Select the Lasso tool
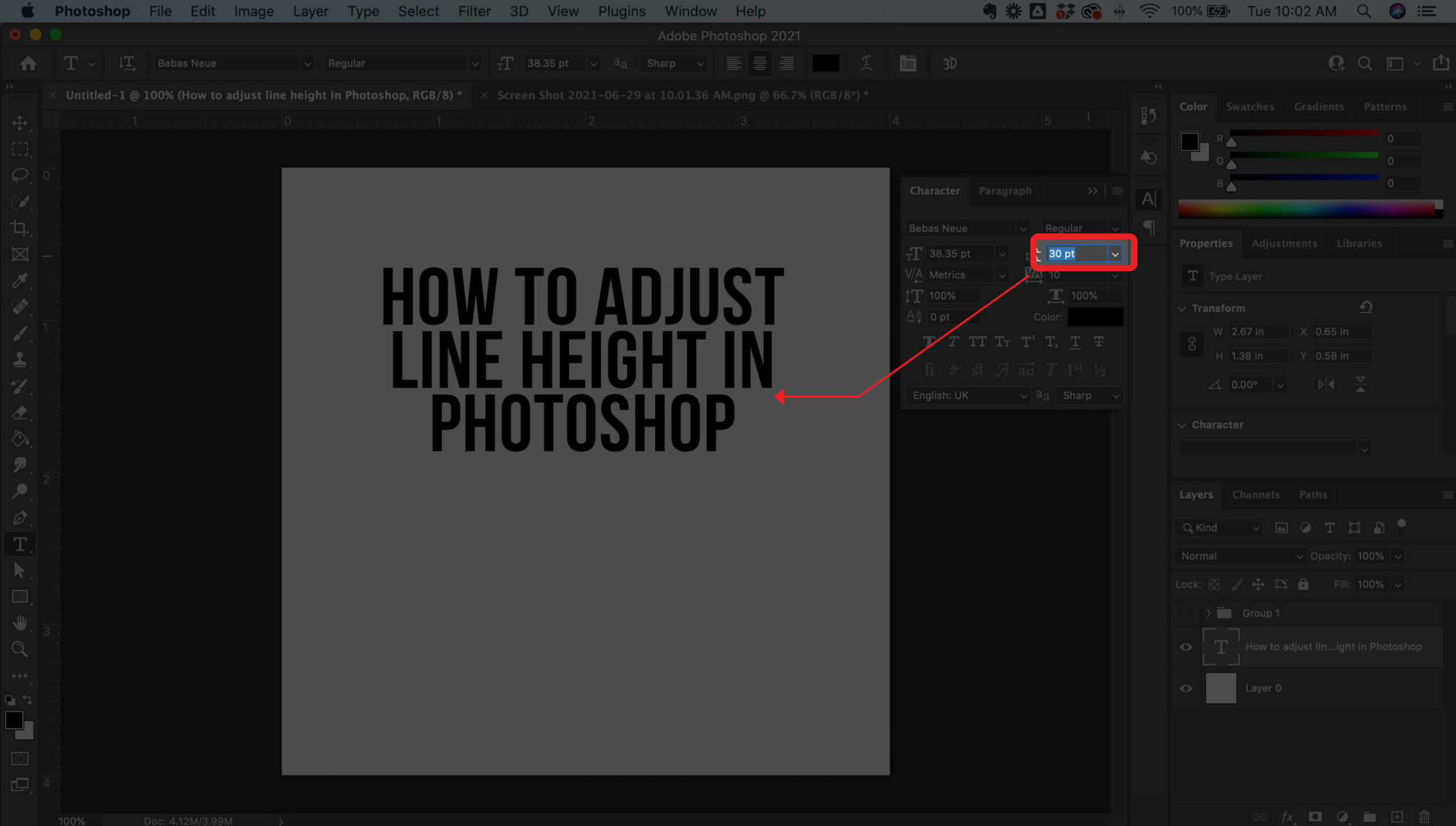Screen dimensions: 1456x826 click(20, 175)
